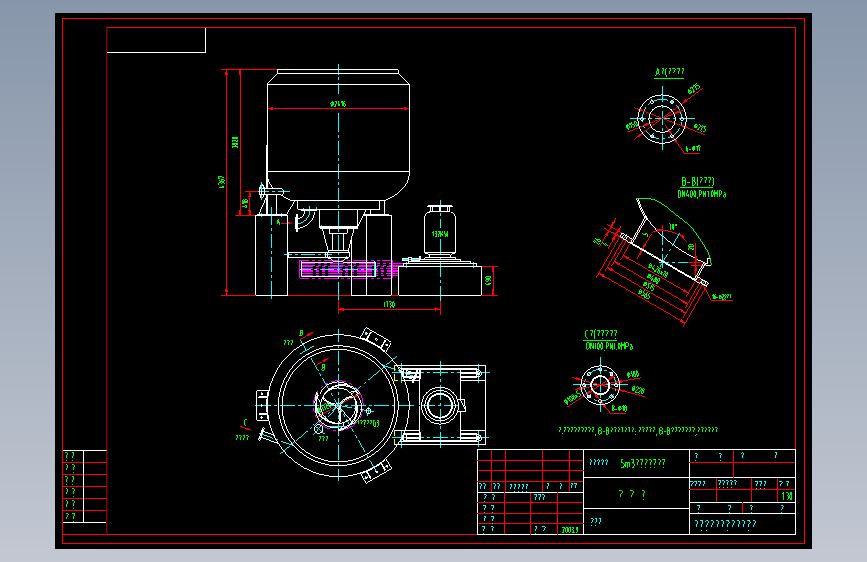
Task: Click the magenta coupling in elevation view
Action: [346, 269]
